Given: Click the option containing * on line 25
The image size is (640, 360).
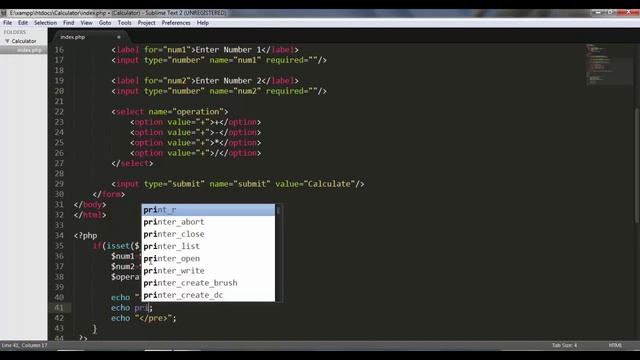Looking at the screenshot, I should (x=196, y=143).
